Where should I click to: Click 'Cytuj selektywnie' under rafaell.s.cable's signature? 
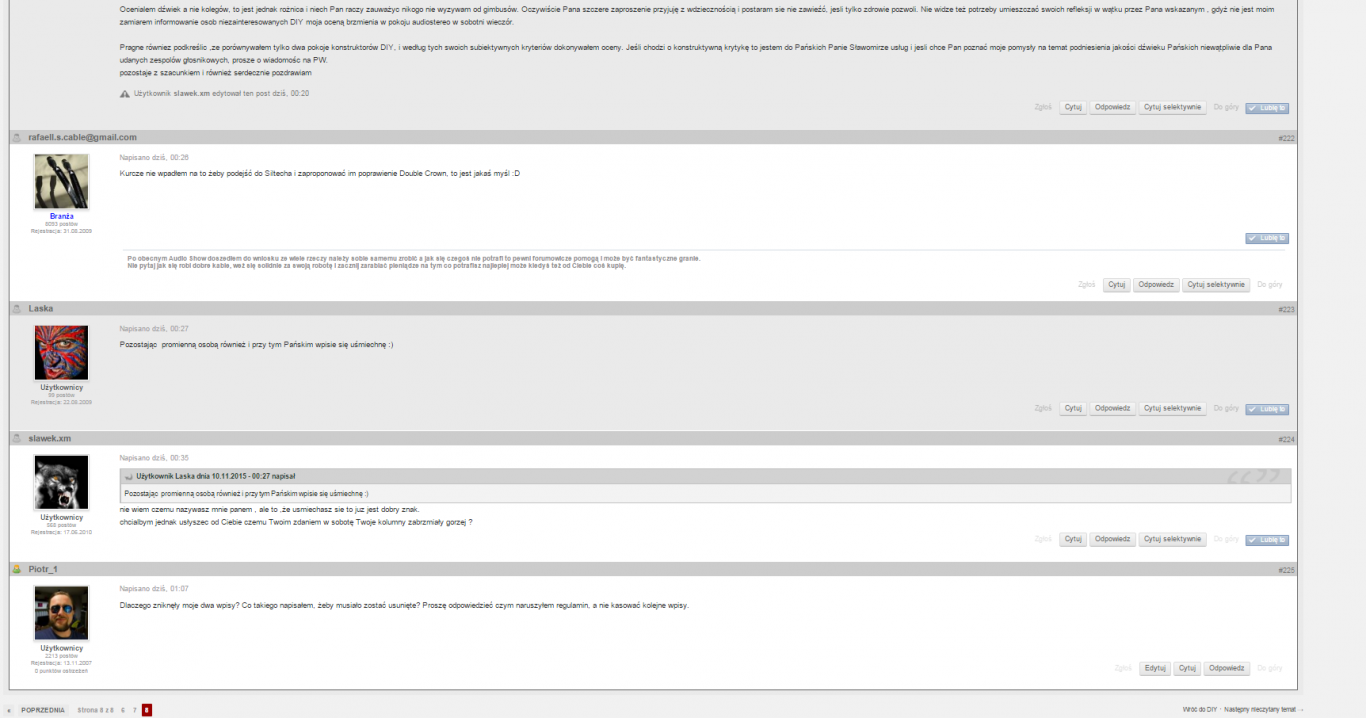pos(1216,284)
